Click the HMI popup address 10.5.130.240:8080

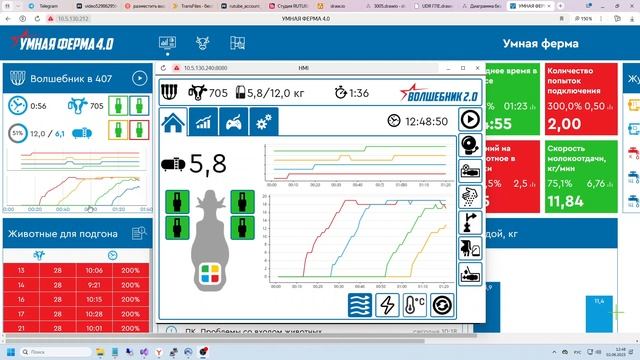(205, 68)
